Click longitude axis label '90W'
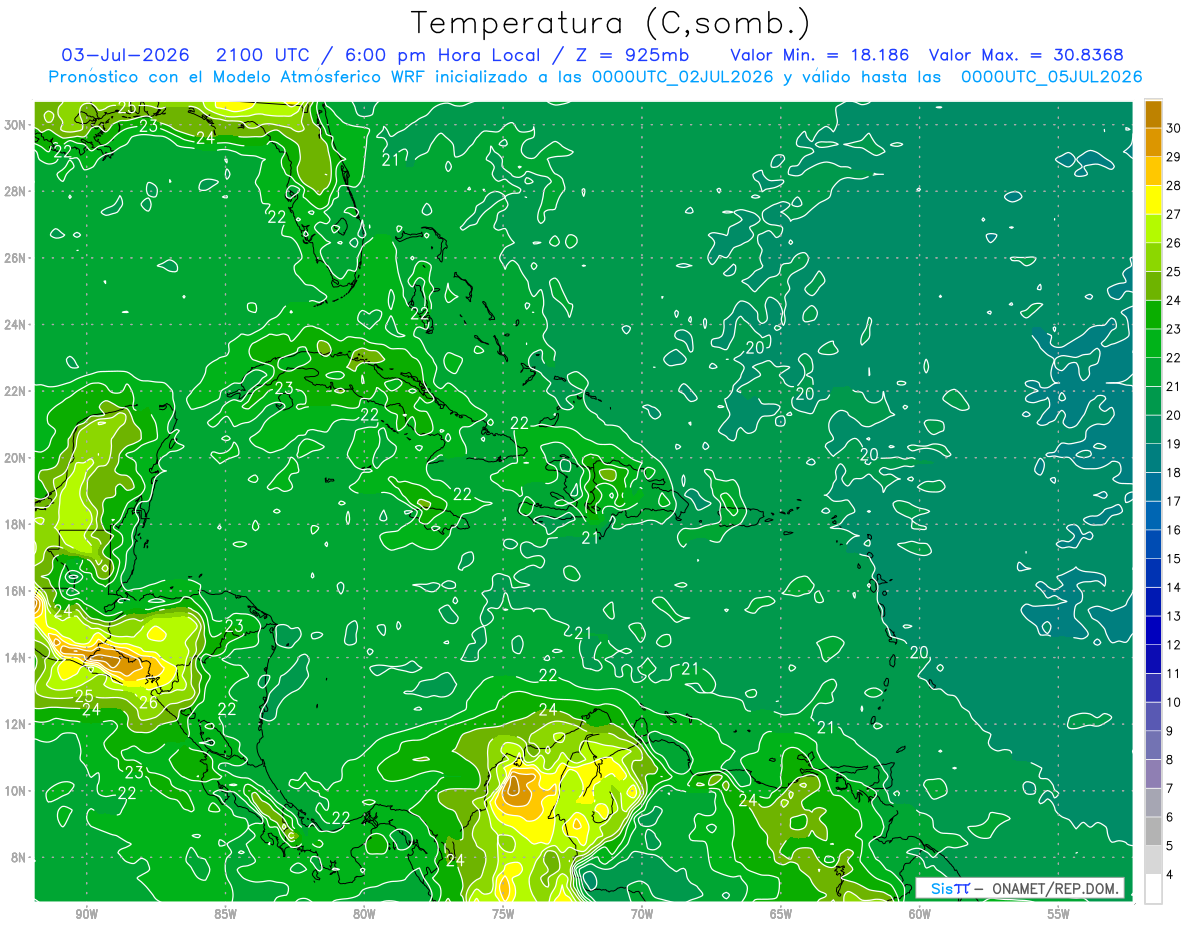The height and width of the screenshot is (927, 1200). point(86,914)
